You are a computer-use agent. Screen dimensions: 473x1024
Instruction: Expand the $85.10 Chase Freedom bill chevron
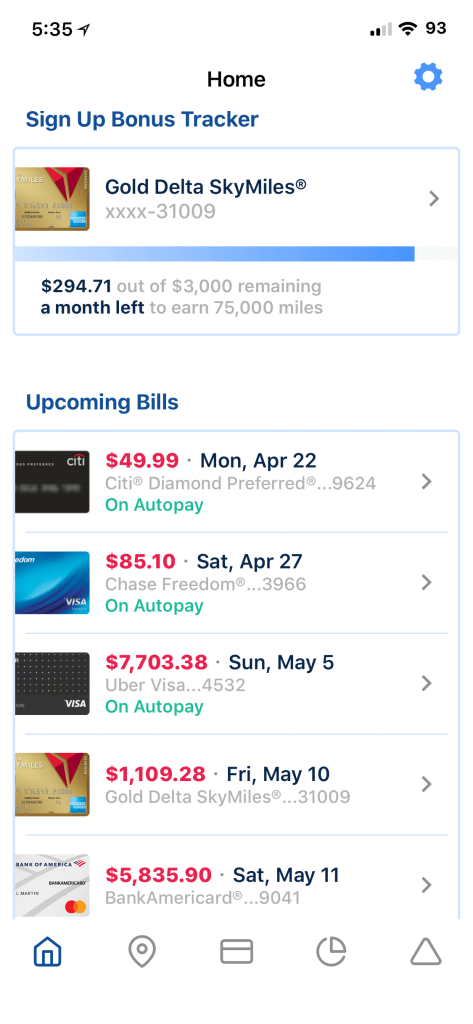click(427, 583)
